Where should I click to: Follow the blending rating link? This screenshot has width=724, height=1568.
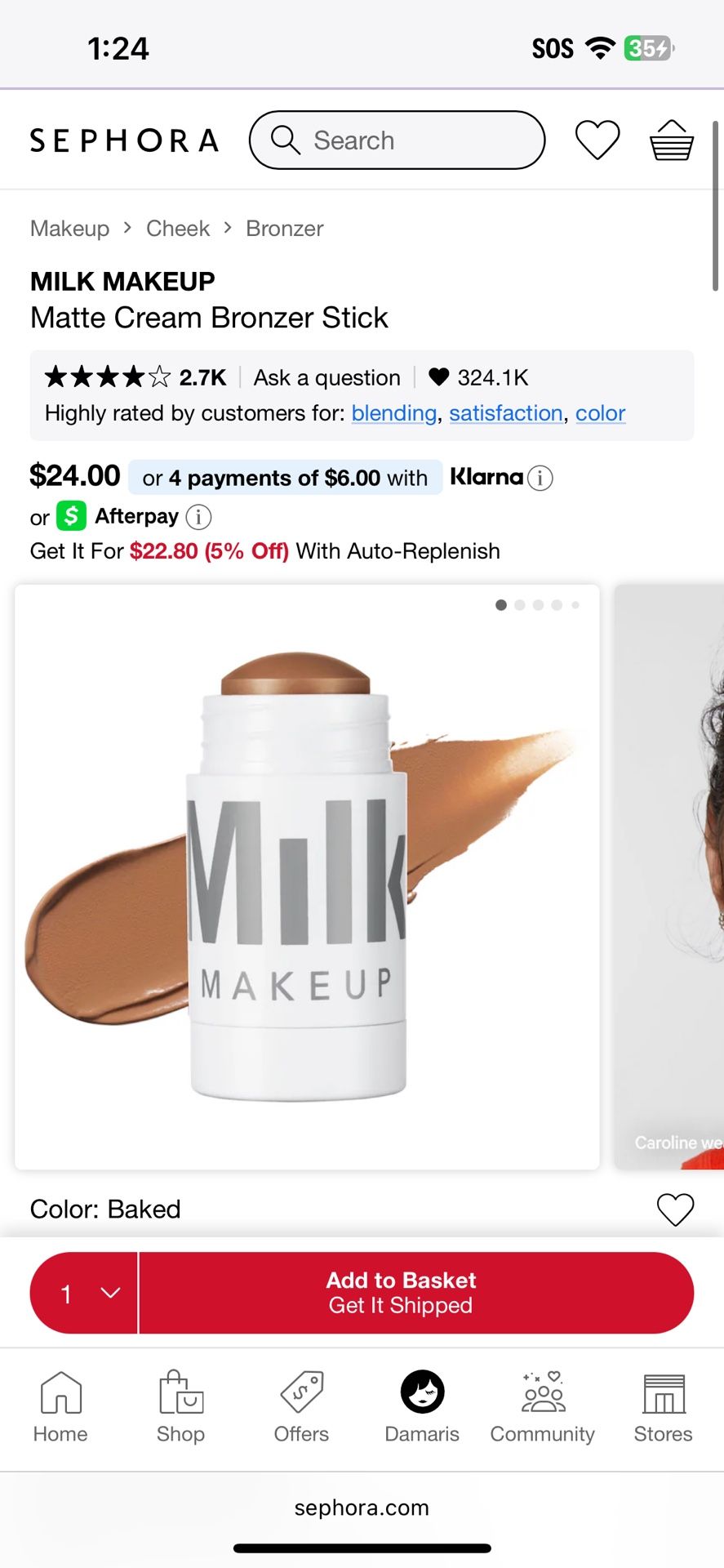[393, 413]
